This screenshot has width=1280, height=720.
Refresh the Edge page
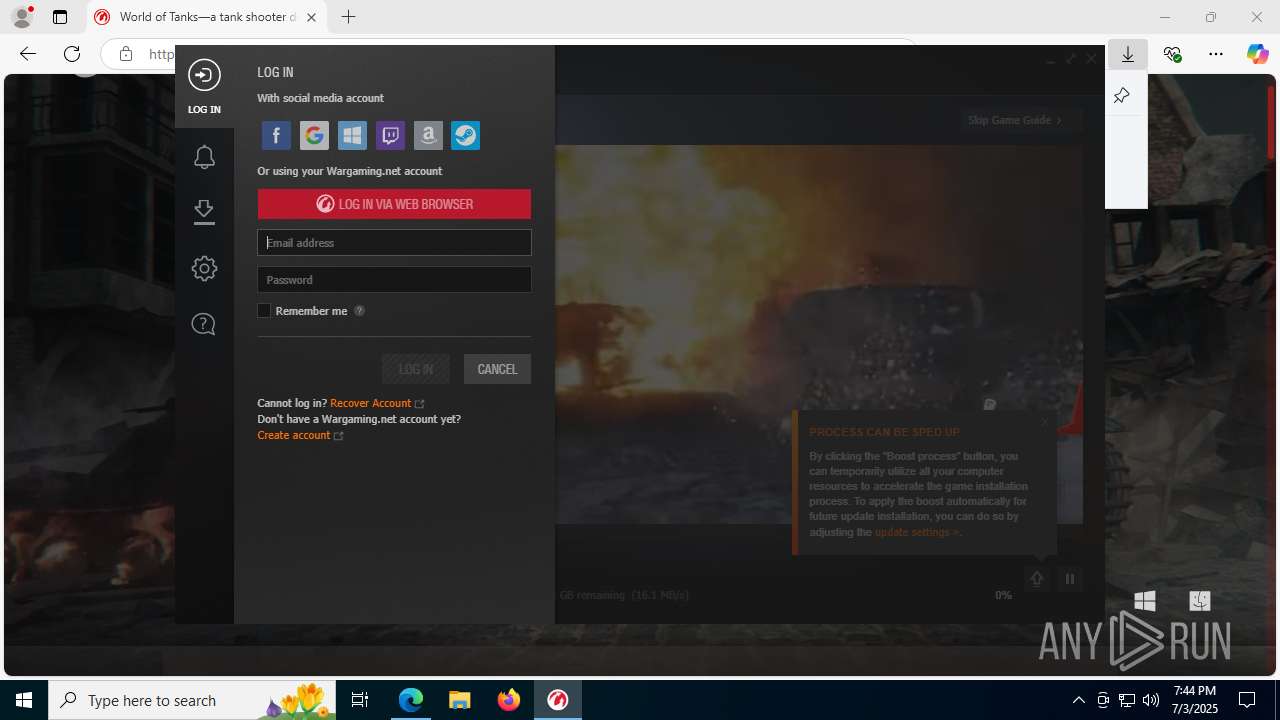point(72,54)
